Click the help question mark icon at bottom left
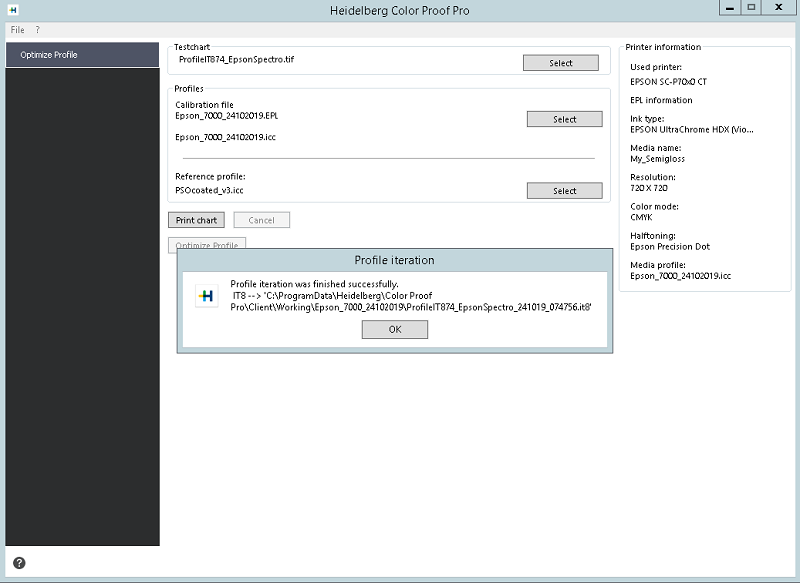 [19, 563]
